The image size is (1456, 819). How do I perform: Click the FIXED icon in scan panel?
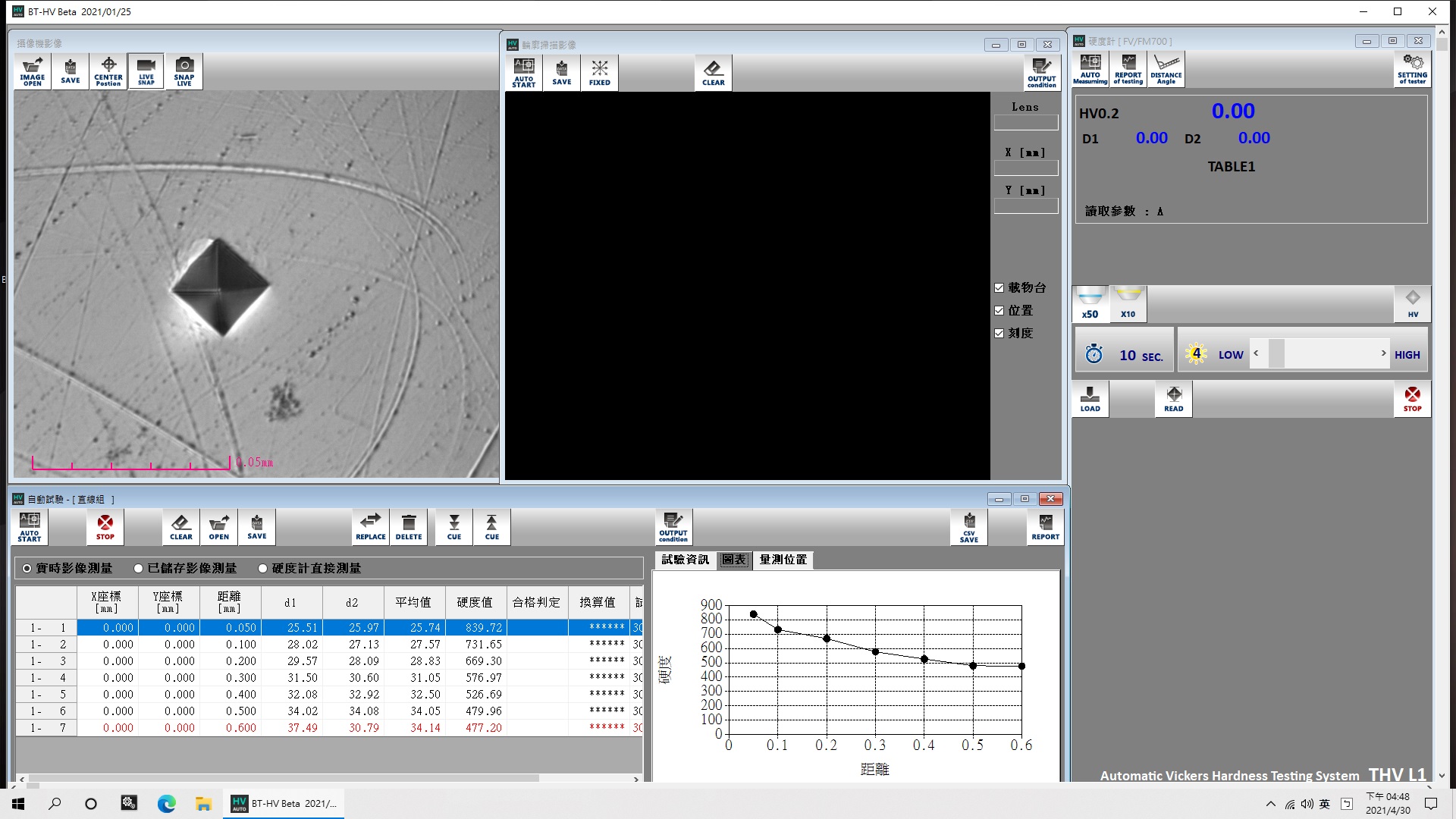tap(600, 73)
